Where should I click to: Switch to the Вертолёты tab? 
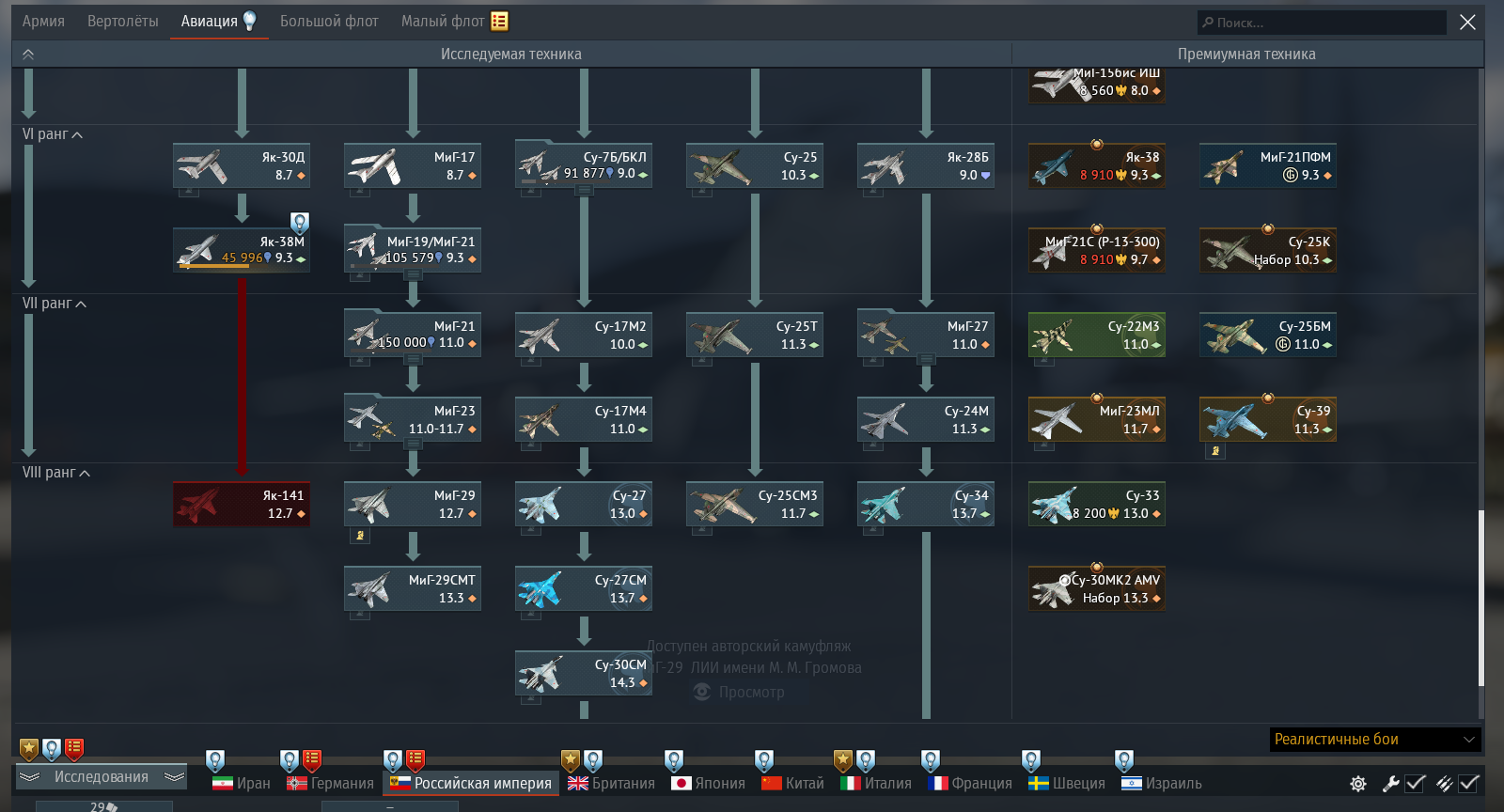click(123, 21)
